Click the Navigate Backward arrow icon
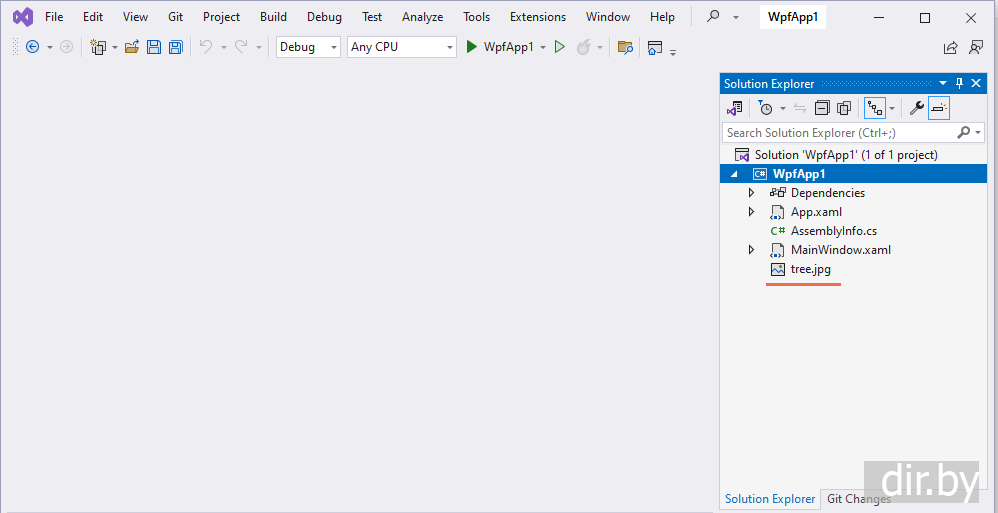The image size is (998, 513). tap(32, 47)
